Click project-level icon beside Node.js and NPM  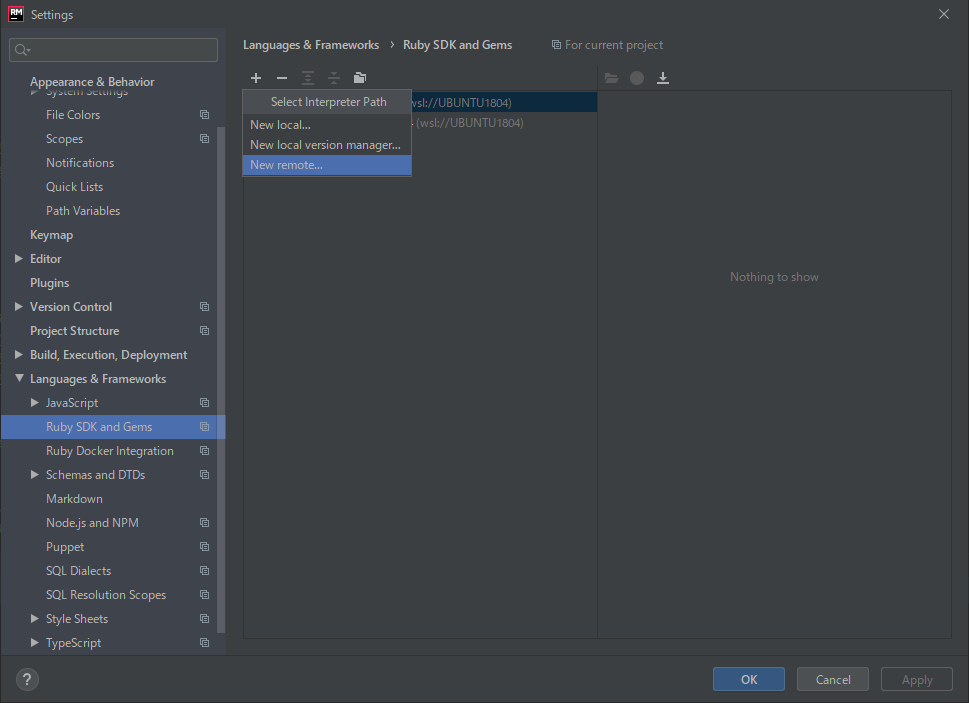pyautogui.click(x=205, y=523)
